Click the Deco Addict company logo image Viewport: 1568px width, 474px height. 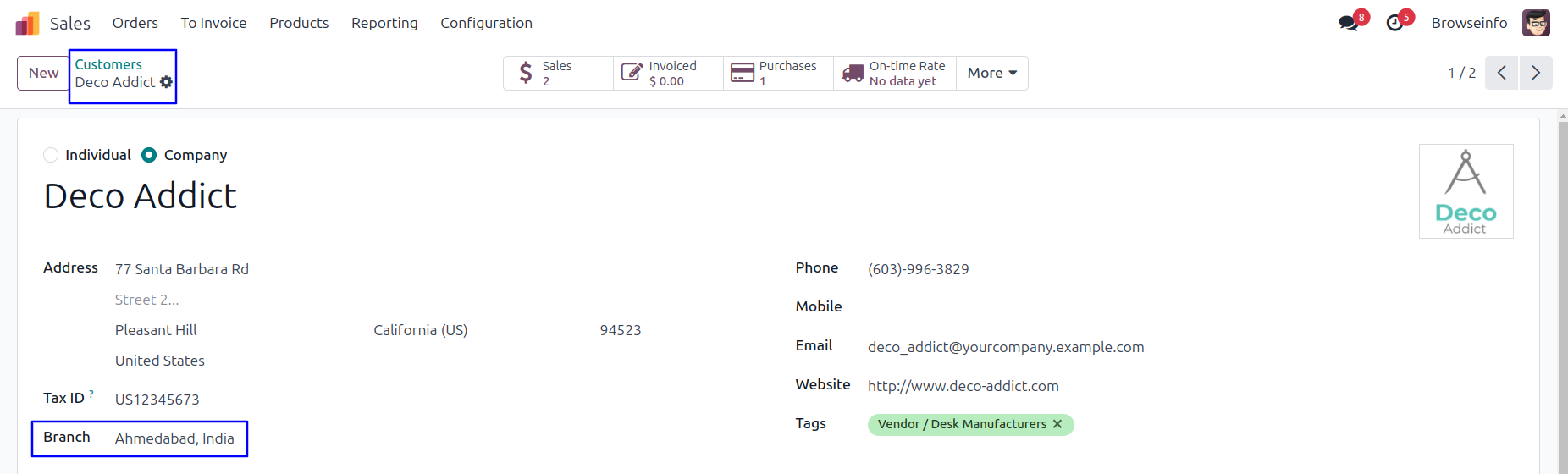click(x=1466, y=191)
